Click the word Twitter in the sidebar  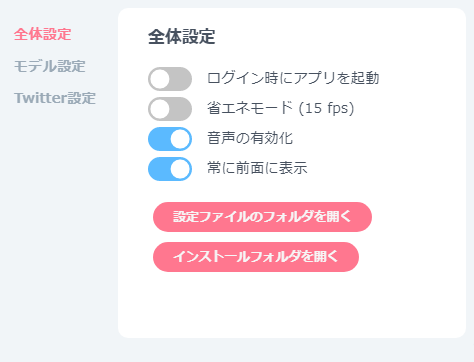[41, 98]
